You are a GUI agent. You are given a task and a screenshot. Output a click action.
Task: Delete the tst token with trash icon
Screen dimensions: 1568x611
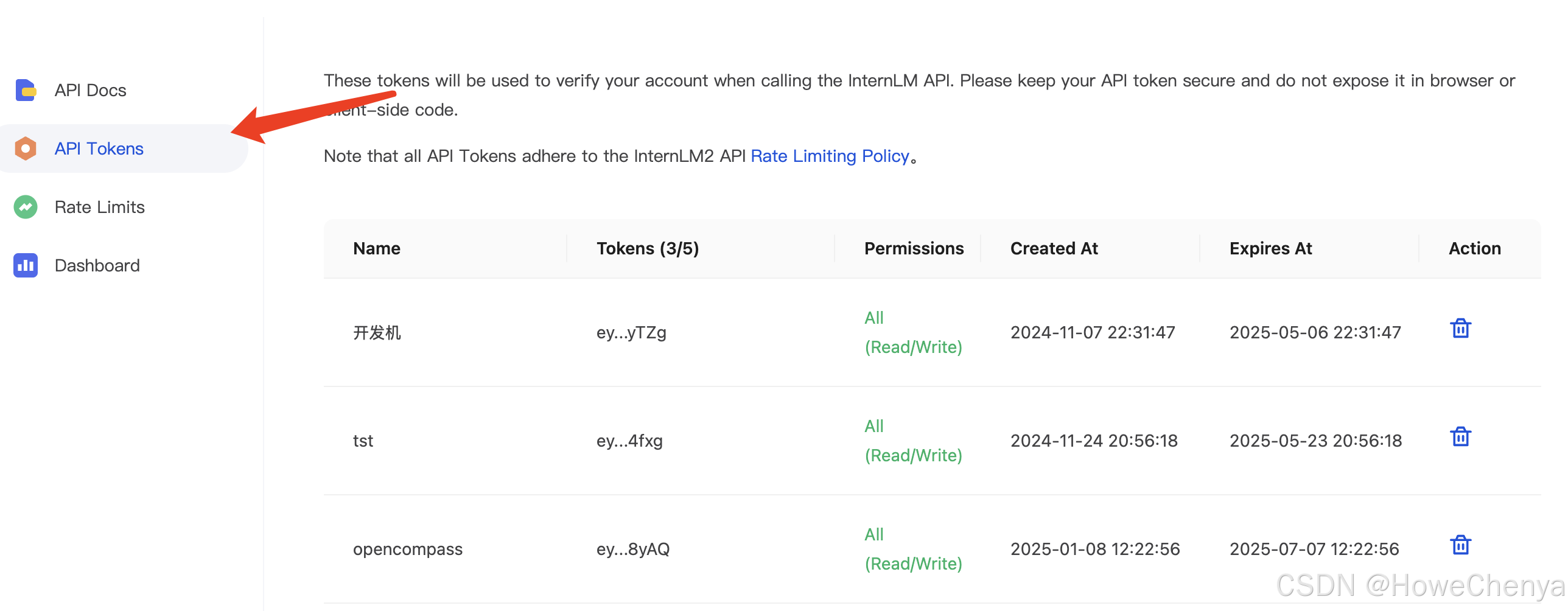point(1460,437)
